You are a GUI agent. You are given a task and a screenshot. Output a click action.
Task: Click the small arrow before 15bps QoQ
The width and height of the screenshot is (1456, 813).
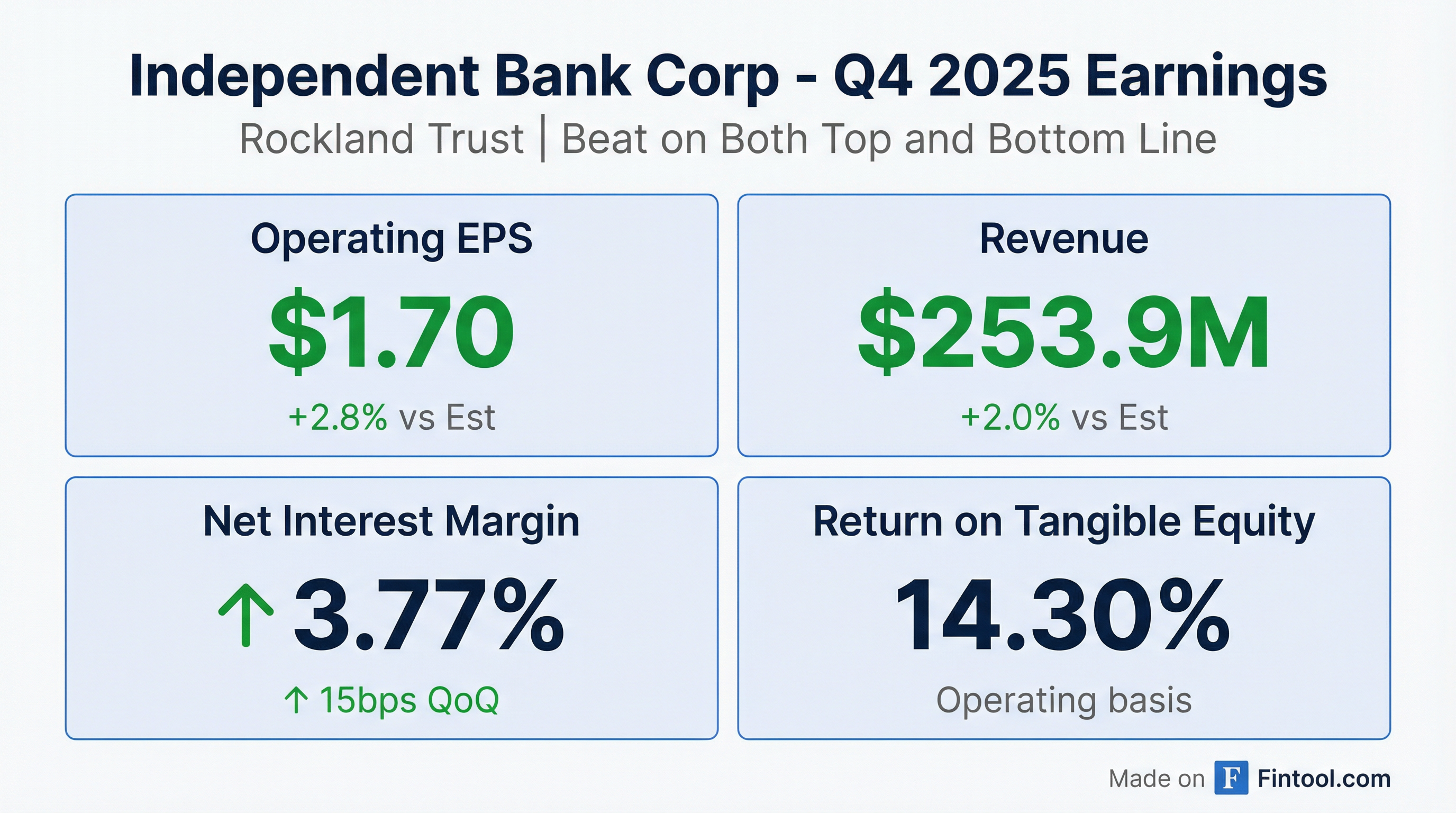click(x=296, y=700)
